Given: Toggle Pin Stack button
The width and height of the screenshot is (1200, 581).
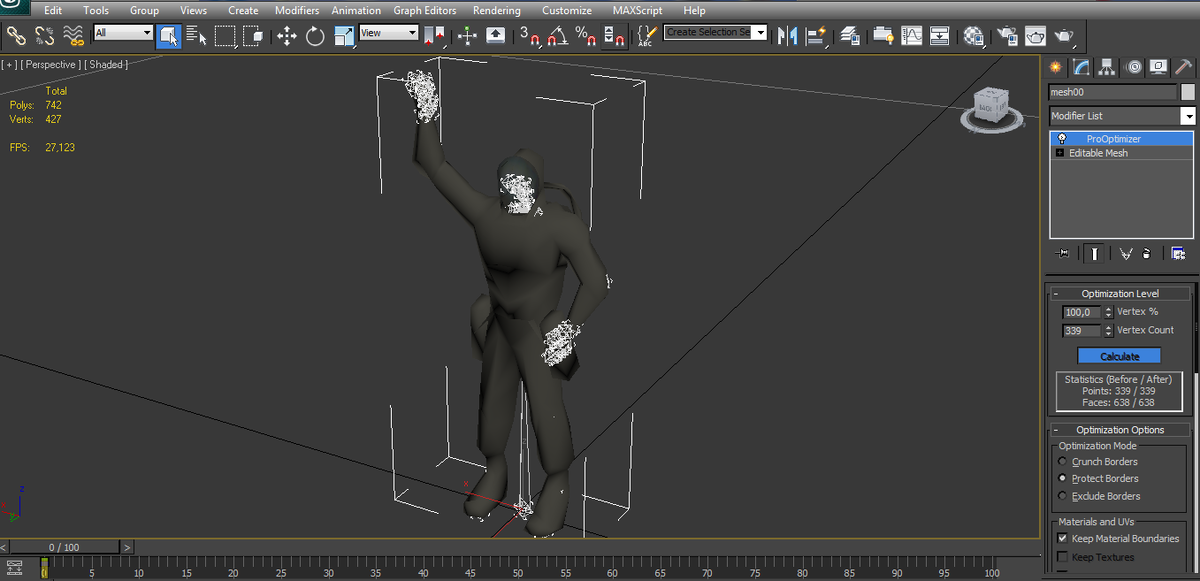Looking at the screenshot, I should tap(1062, 254).
